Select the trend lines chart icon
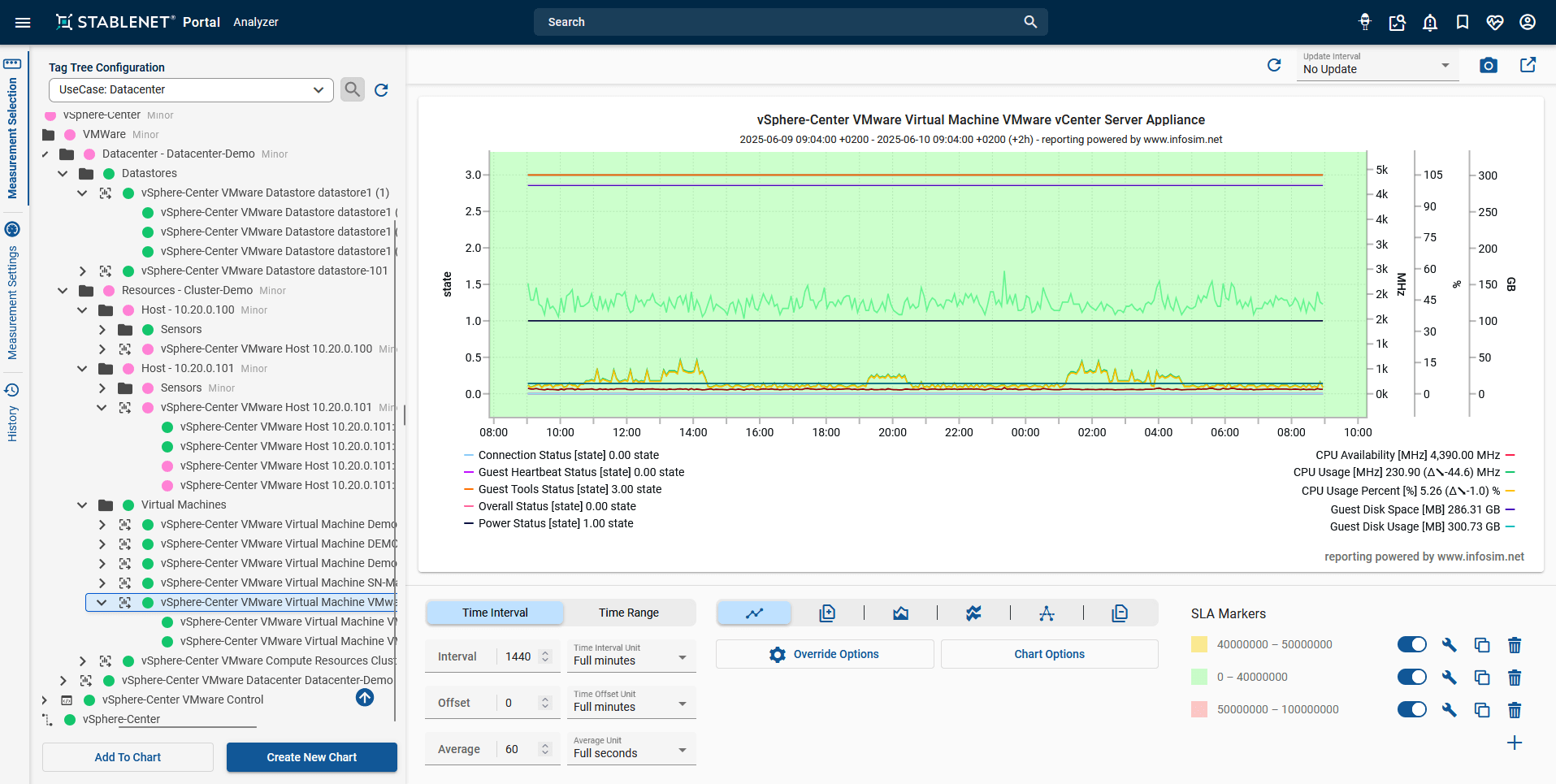The height and width of the screenshot is (784, 1556). pos(973,613)
